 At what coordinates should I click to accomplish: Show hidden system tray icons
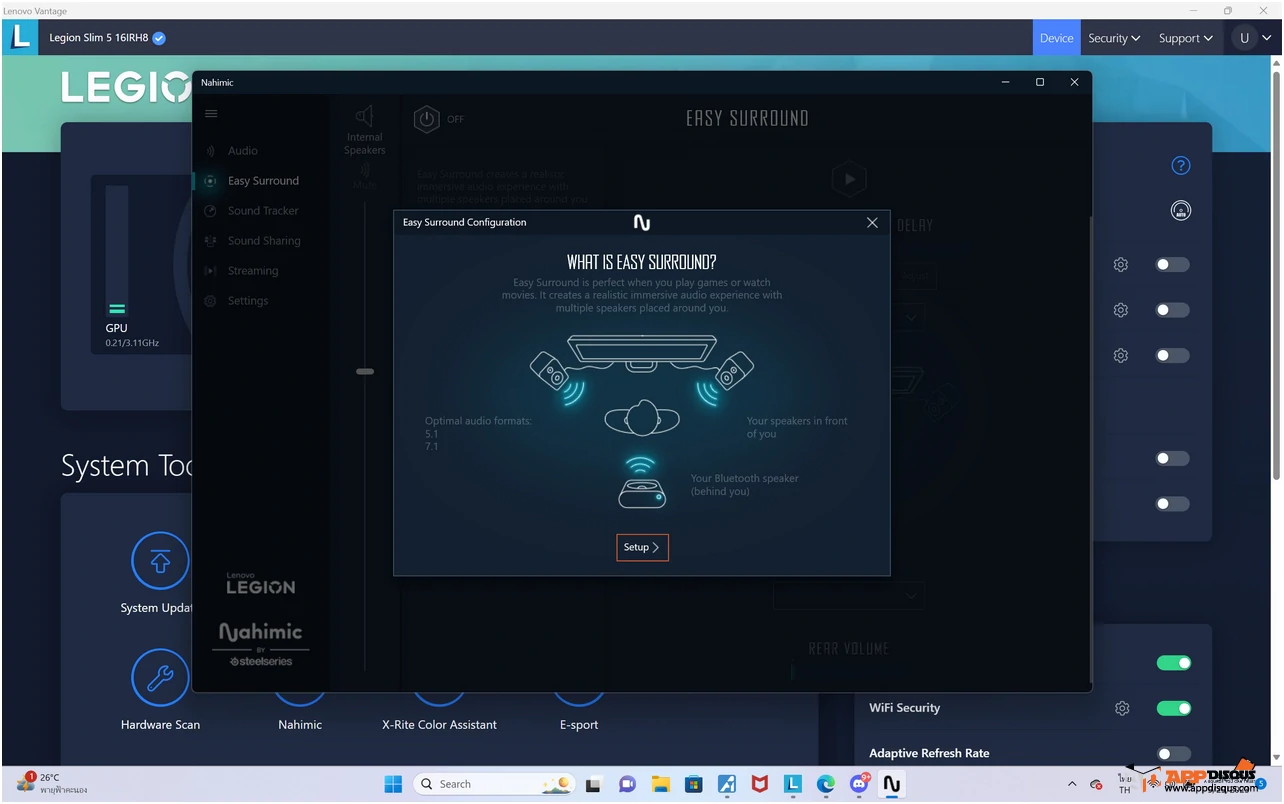click(x=1072, y=784)
